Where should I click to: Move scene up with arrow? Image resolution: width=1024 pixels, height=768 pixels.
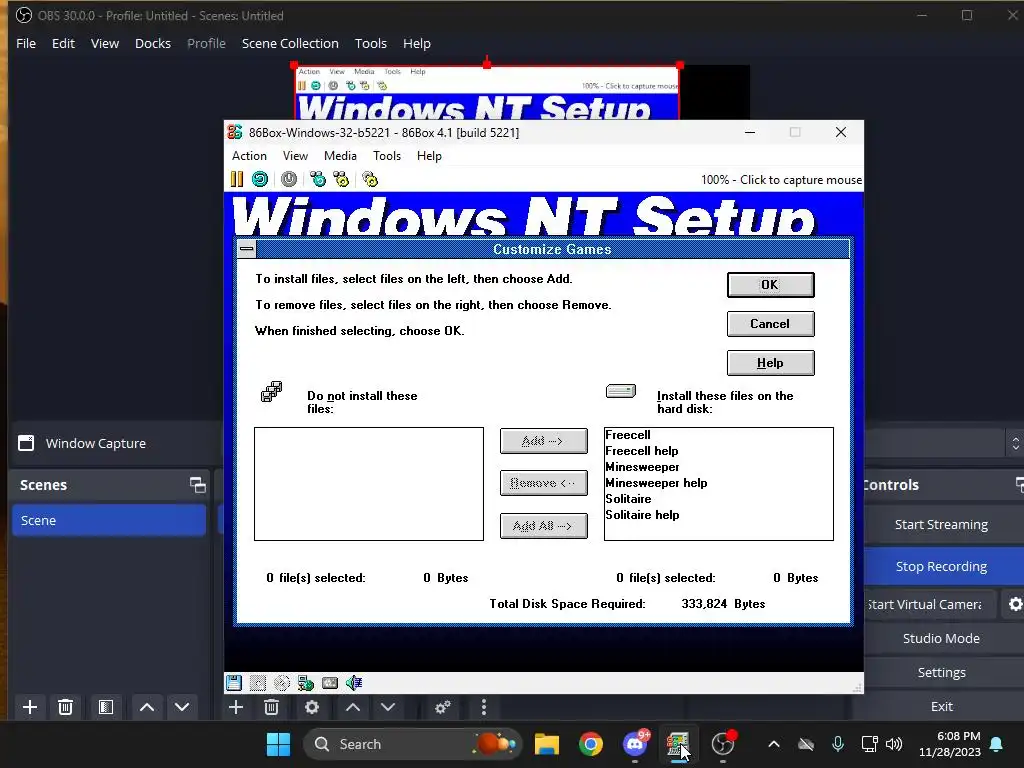click(147, 707)
